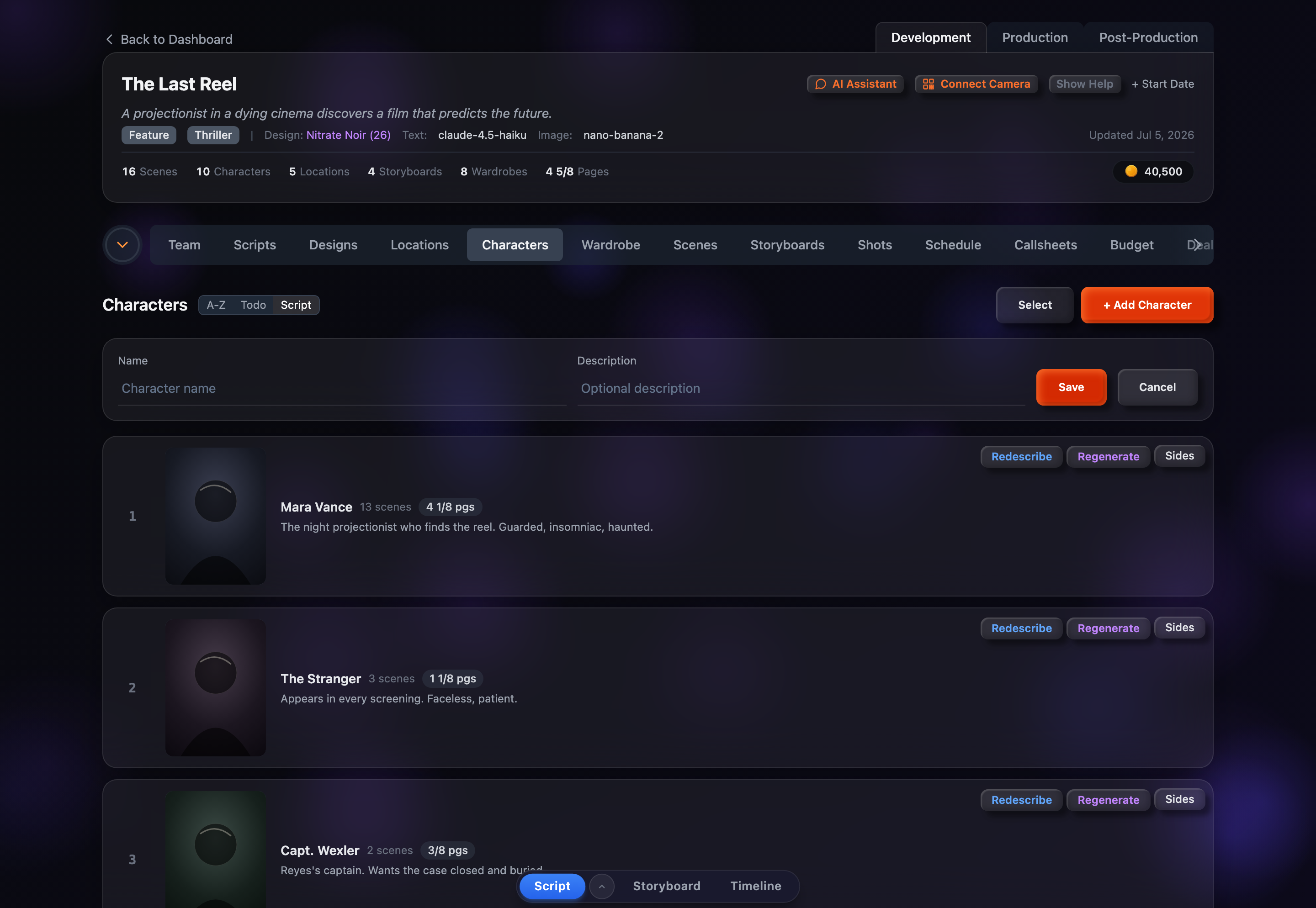Select the Characters tab

click(x=515, y=245)
